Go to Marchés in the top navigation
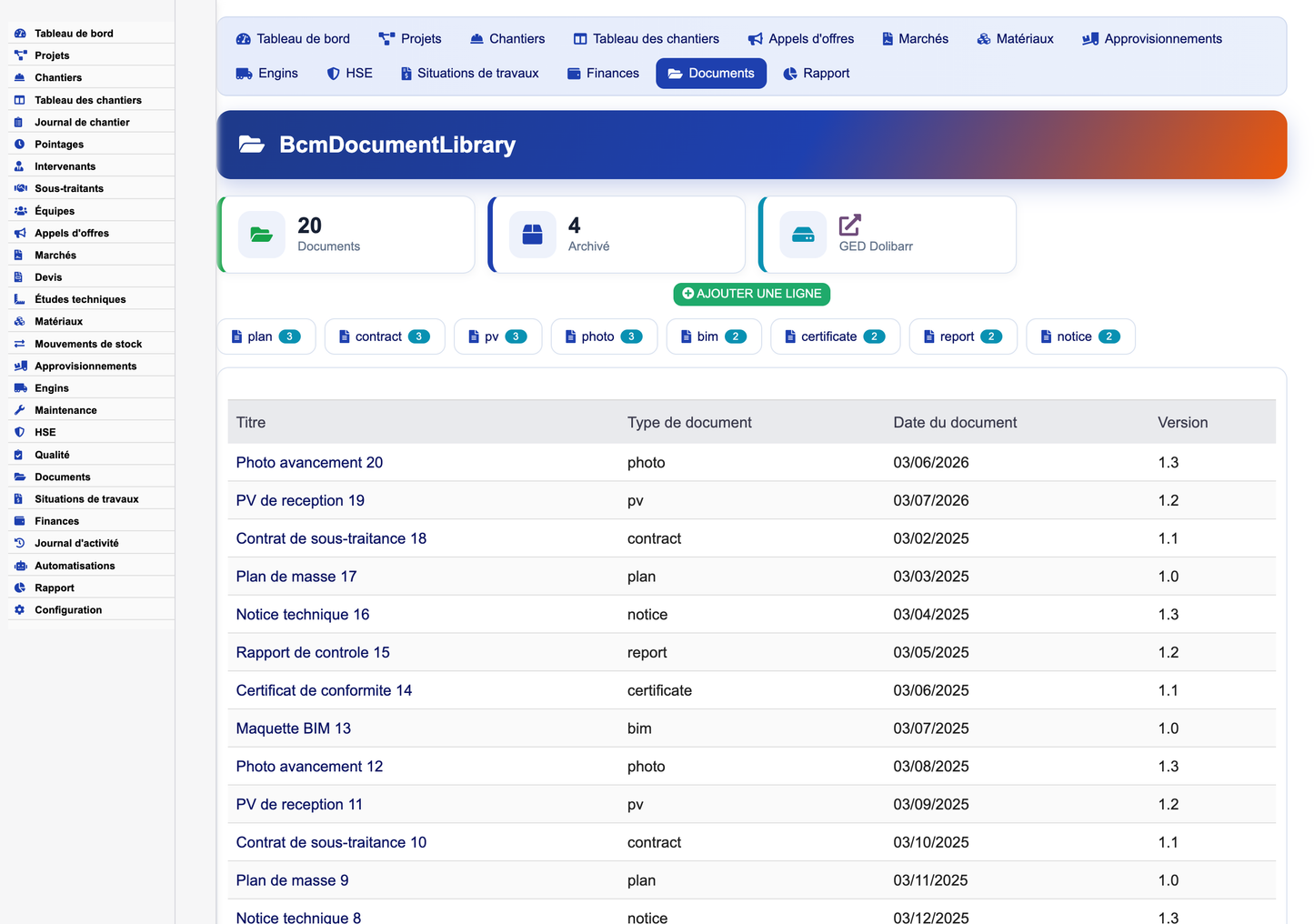Screen dimensions: 1314x924 [x=915, y=39]
